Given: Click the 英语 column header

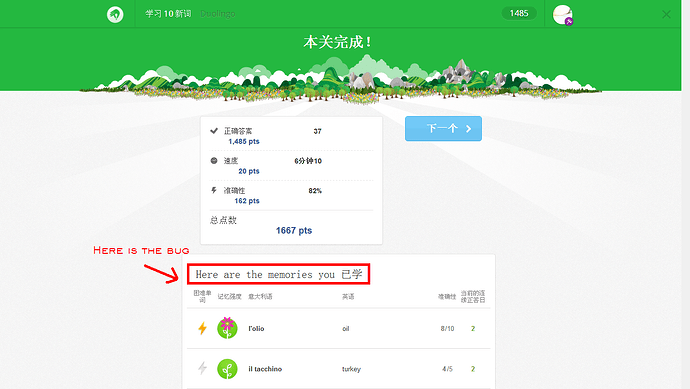Looking at the screenshot, I should [x=348, y=297].
